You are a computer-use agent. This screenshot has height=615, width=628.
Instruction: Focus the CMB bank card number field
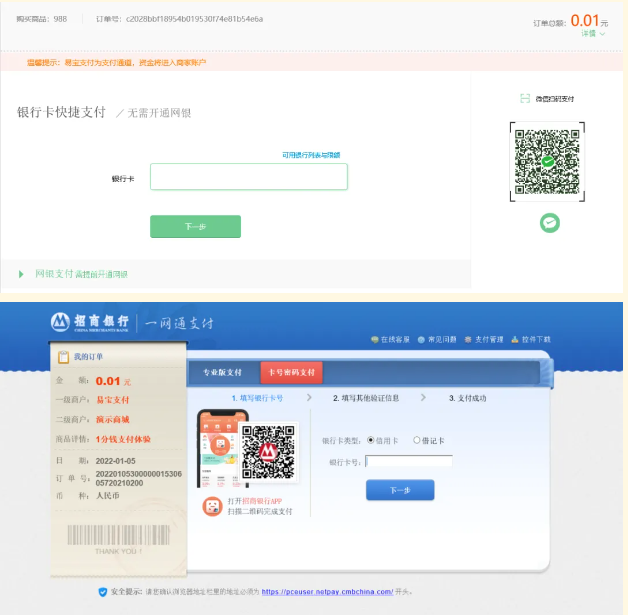point(409,461)
